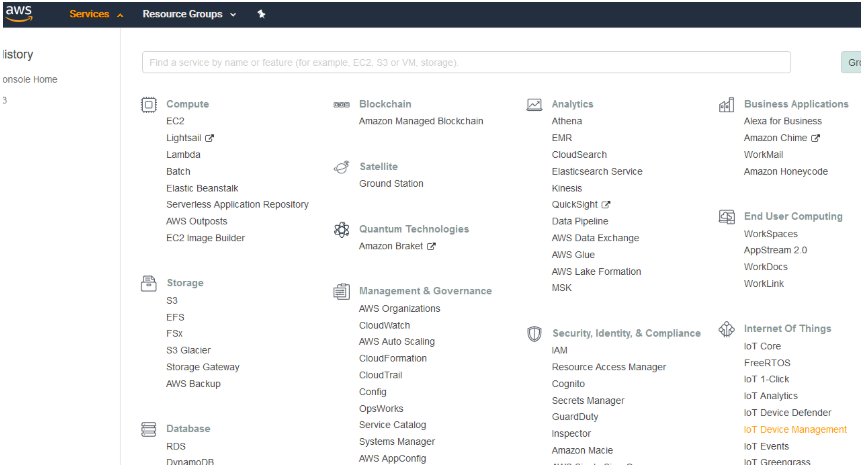Click the green button beside the search box
The width and height of the screenshot is (864, 471).
point(851,62)
